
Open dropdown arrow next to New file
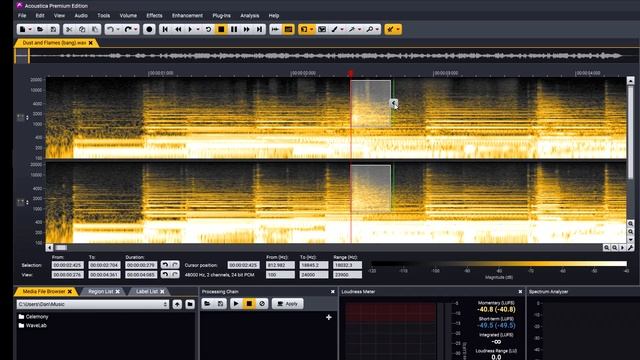30,29
